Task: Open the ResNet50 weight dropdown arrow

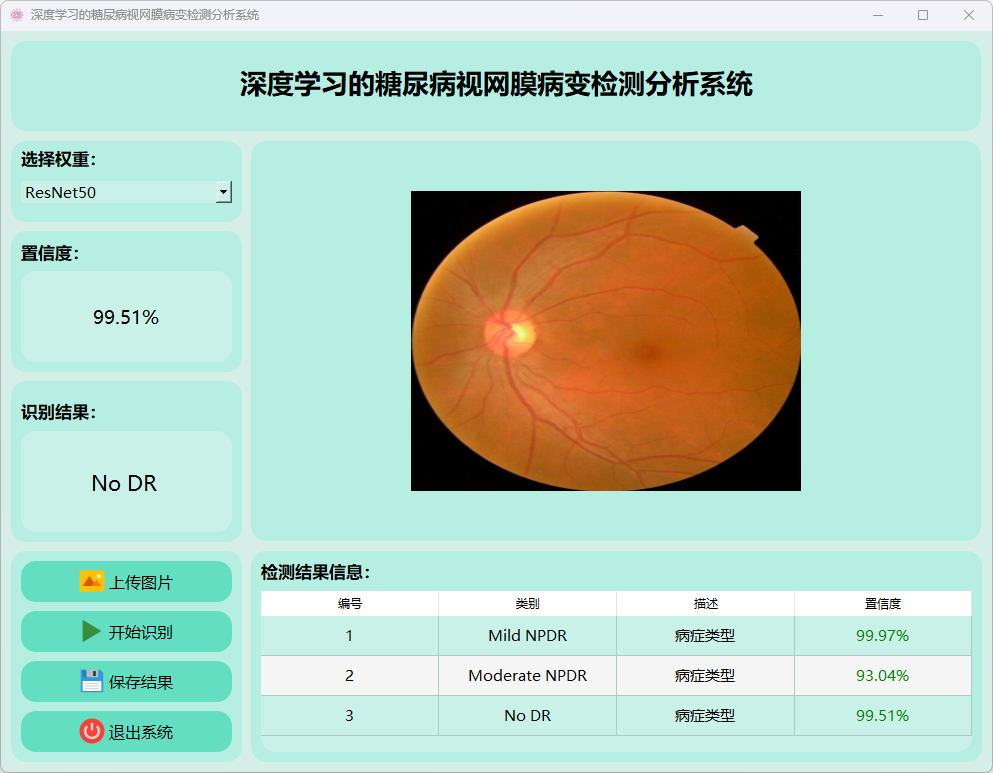Action: coord(224,192)
